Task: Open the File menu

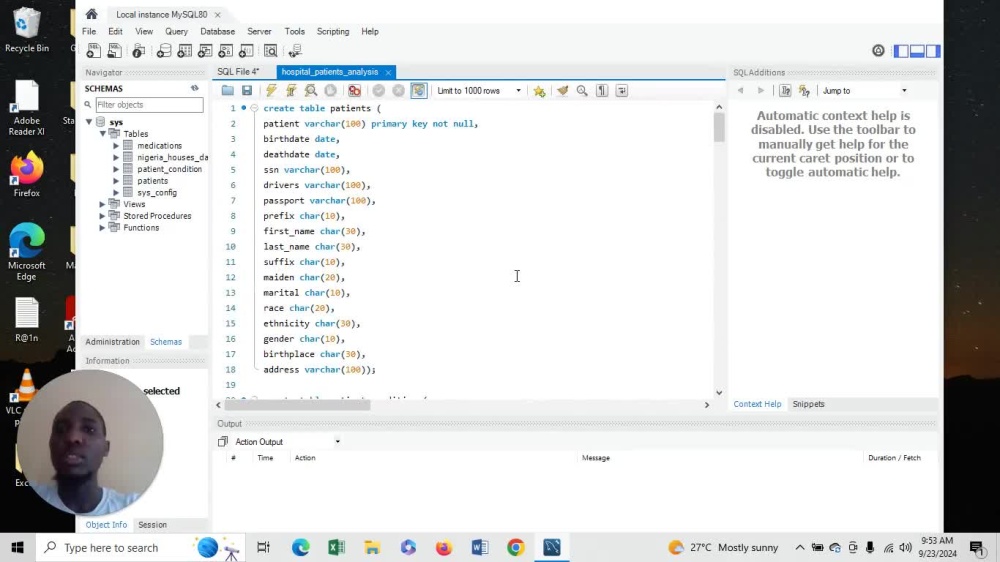Action: point(89,31)
